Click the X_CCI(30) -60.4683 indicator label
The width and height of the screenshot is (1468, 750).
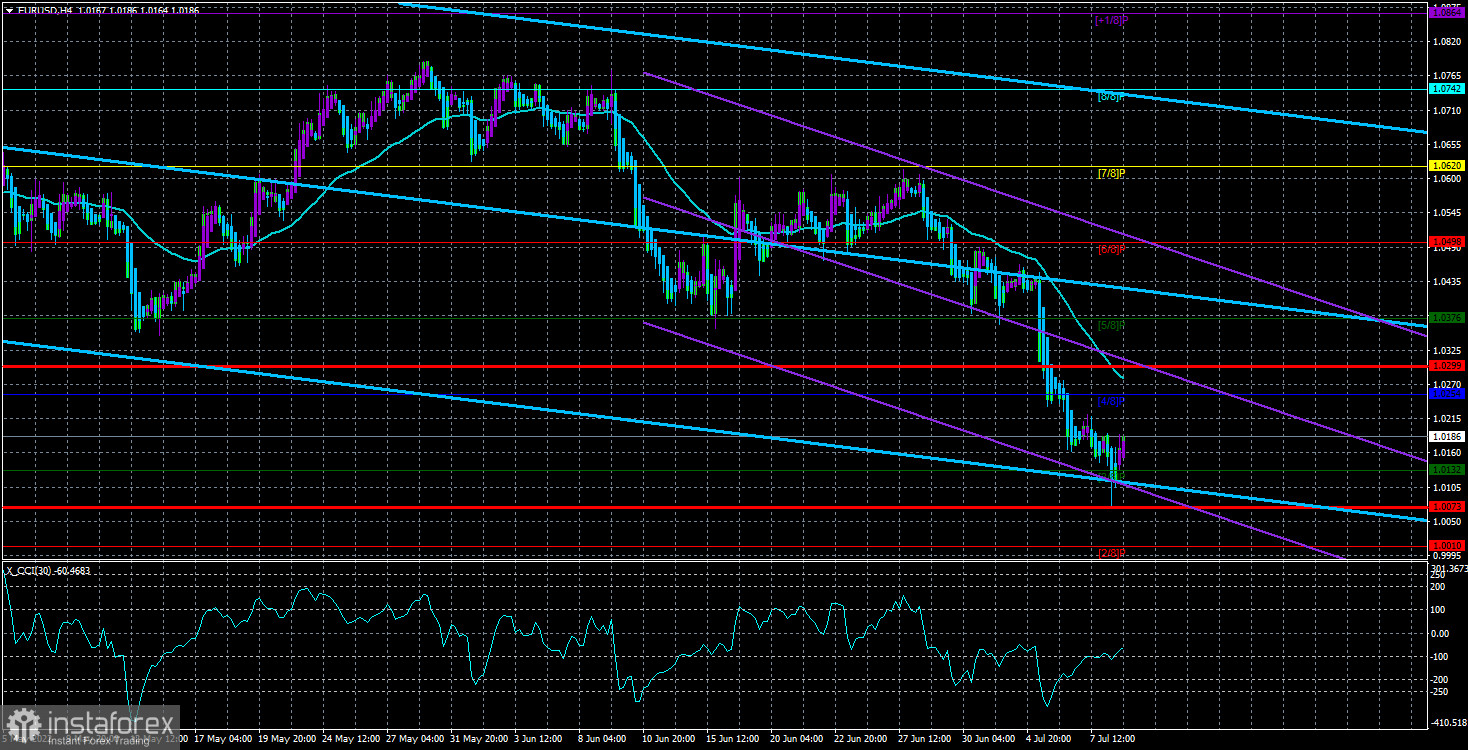(48, 571)
